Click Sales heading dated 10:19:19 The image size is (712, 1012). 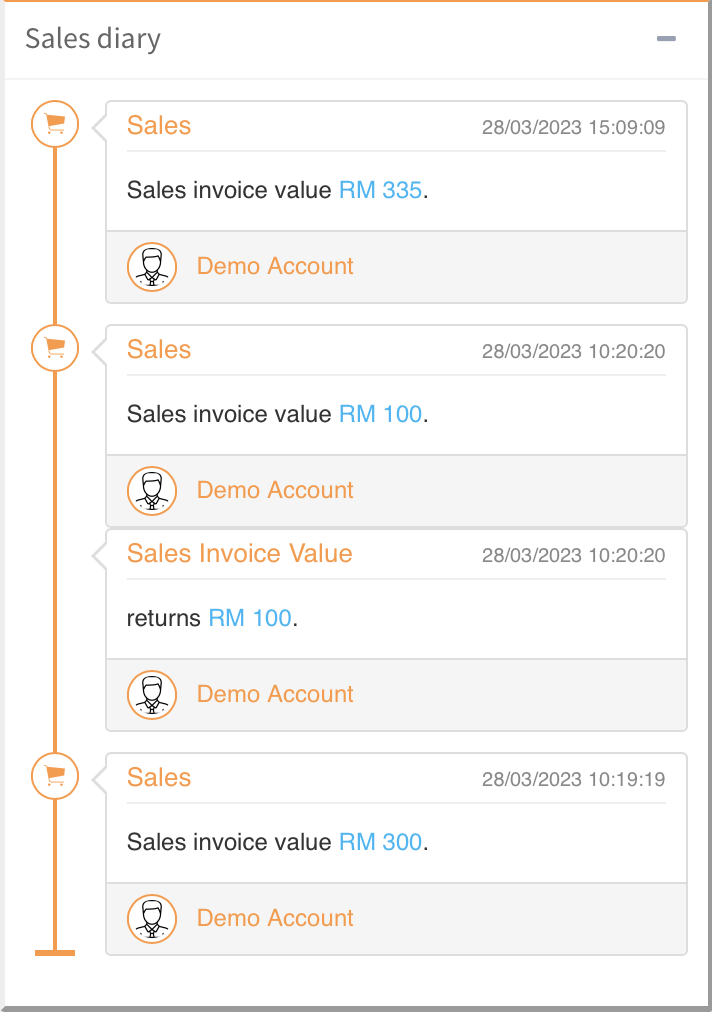159,778
